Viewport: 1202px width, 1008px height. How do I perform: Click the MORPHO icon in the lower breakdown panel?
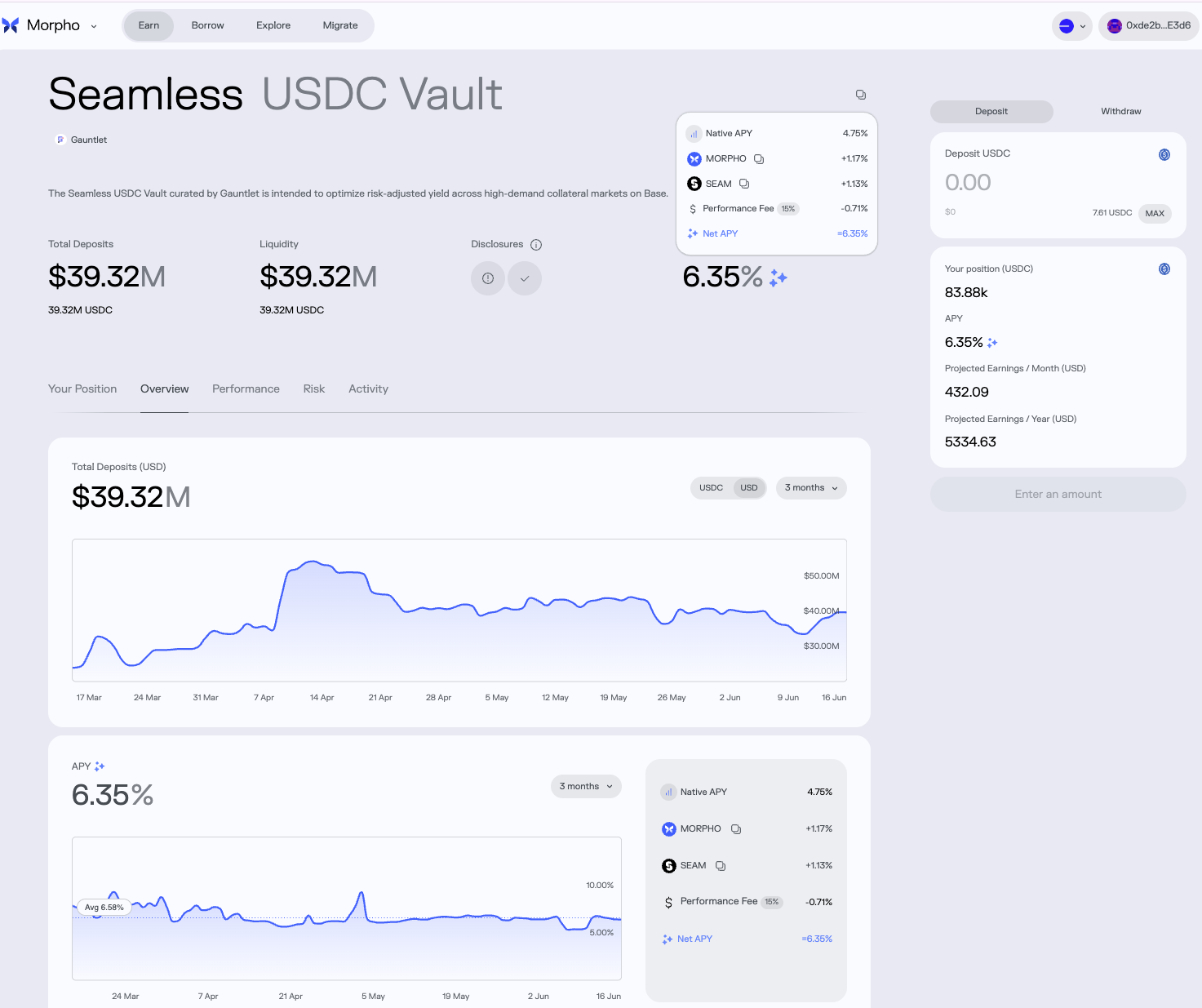pos(669,829)
